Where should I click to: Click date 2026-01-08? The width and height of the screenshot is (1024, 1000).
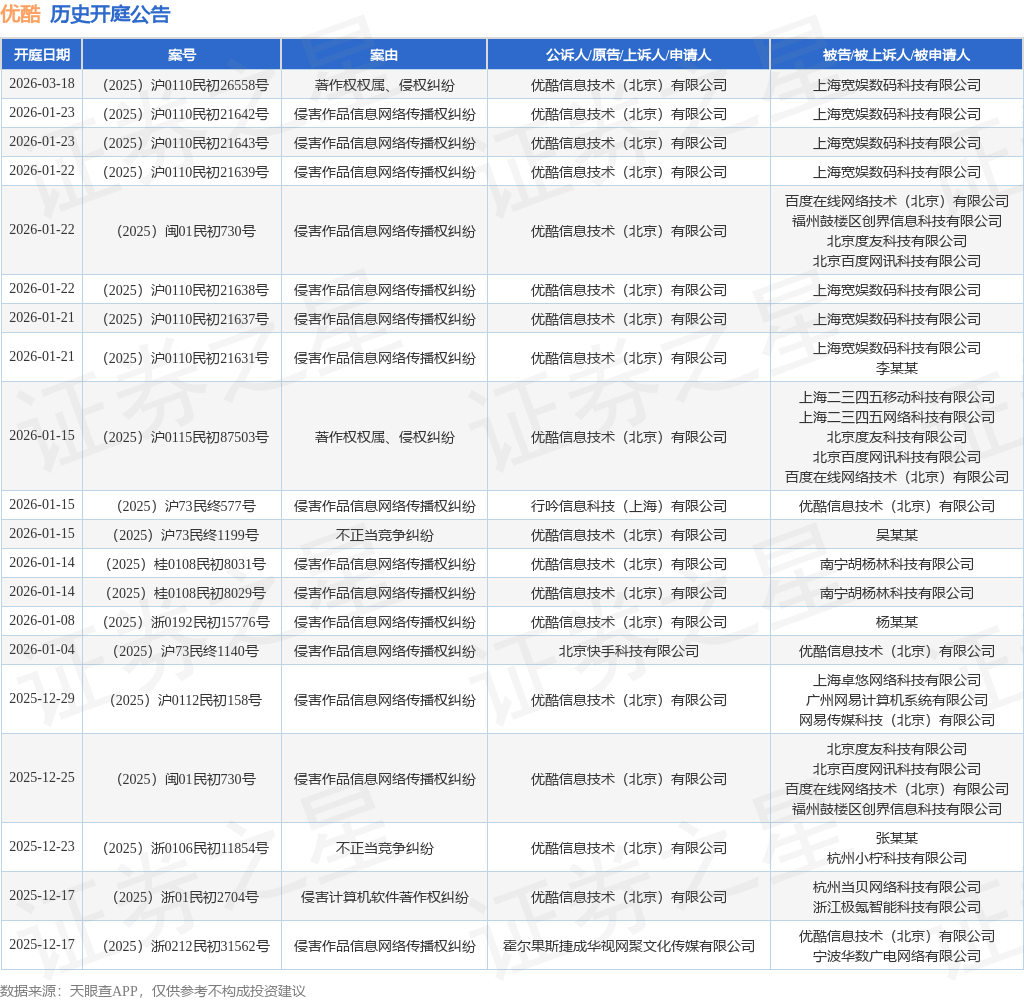tap(42, 621)
